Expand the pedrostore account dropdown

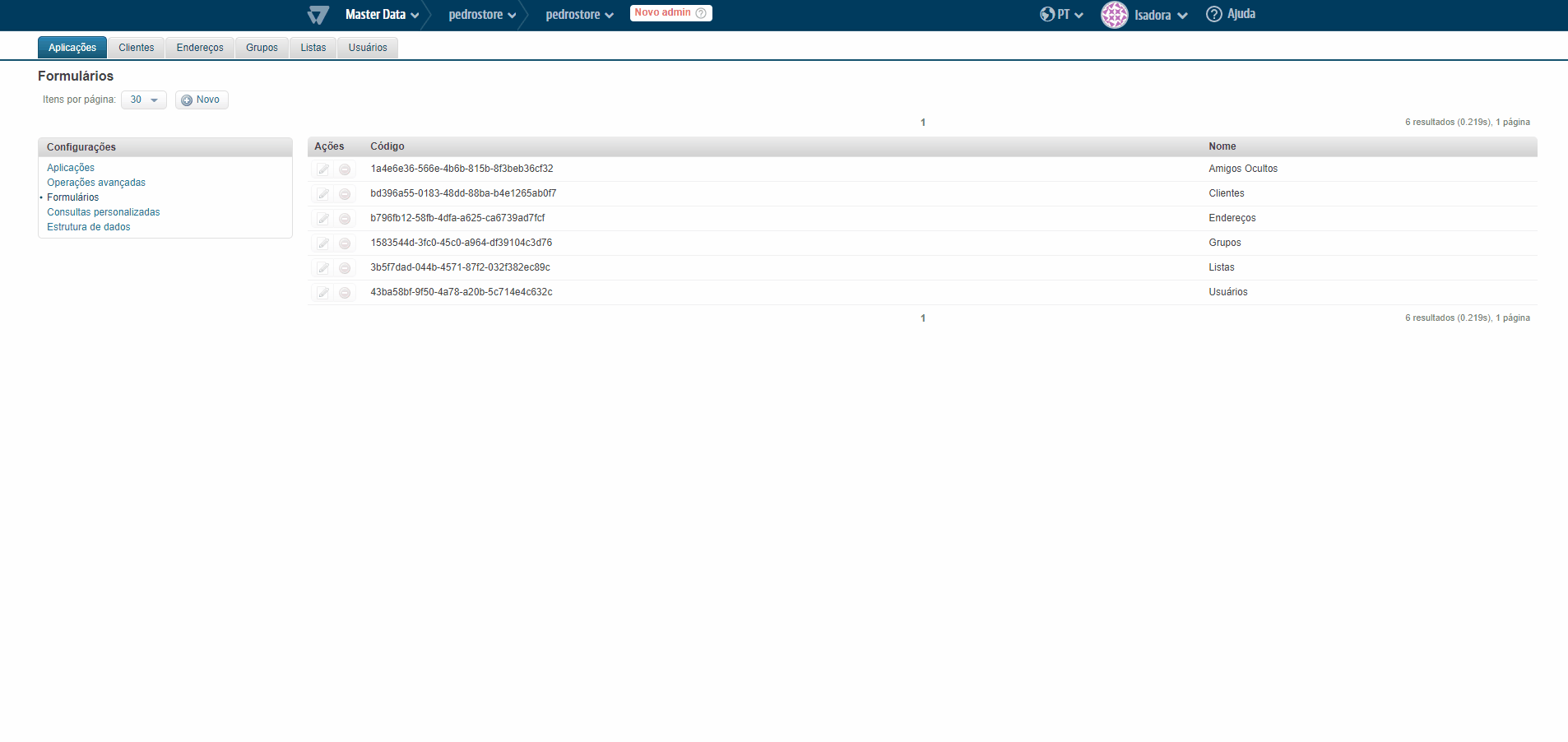[481, 14]
